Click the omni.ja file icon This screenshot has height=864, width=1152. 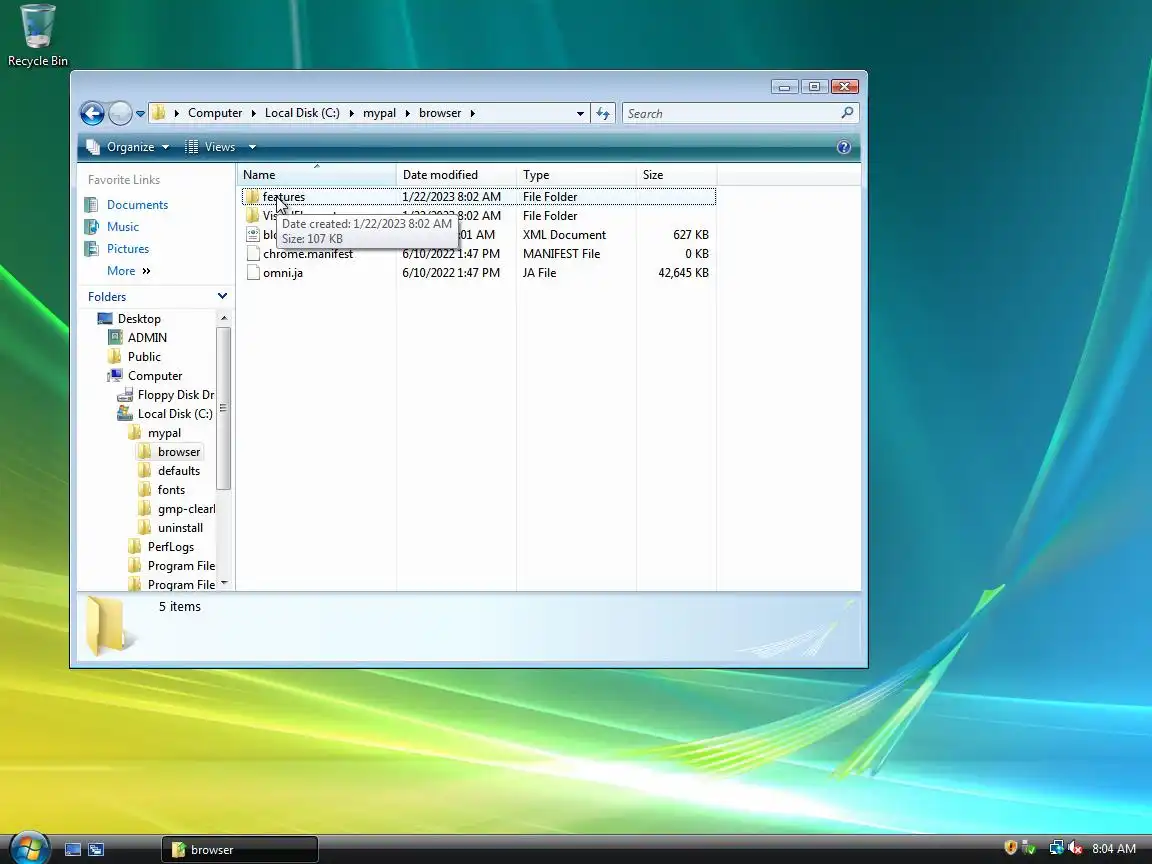253,273
